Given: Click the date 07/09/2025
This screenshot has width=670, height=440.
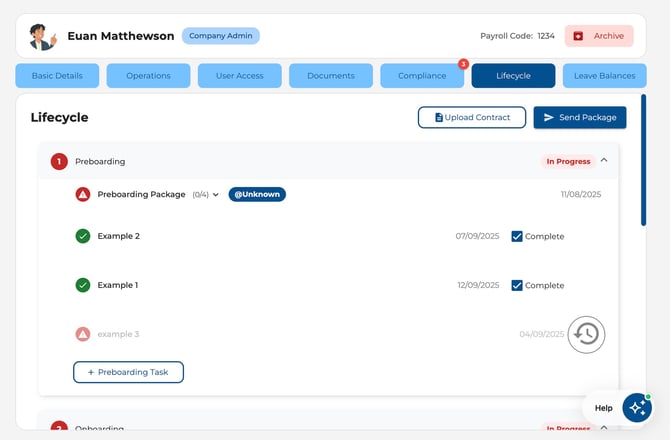Looking at the screenshot, I should tap(477, 236).
